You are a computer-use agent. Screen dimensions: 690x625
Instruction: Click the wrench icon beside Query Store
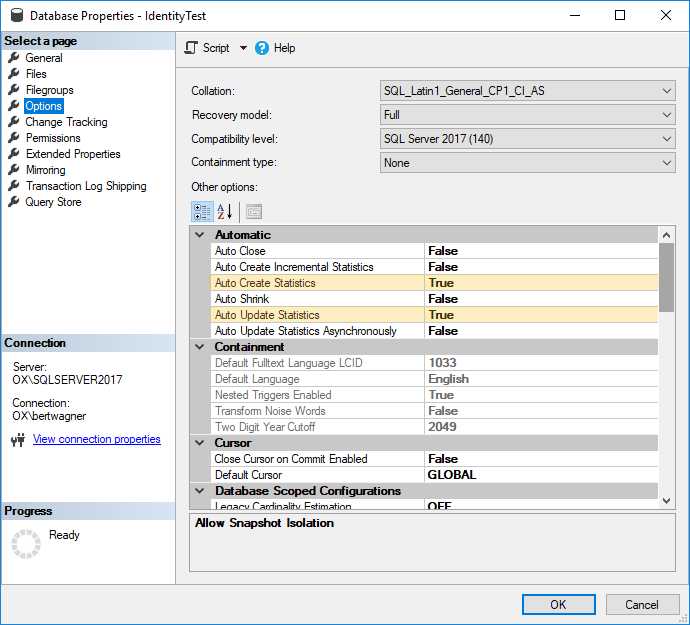tap(14, 201)
